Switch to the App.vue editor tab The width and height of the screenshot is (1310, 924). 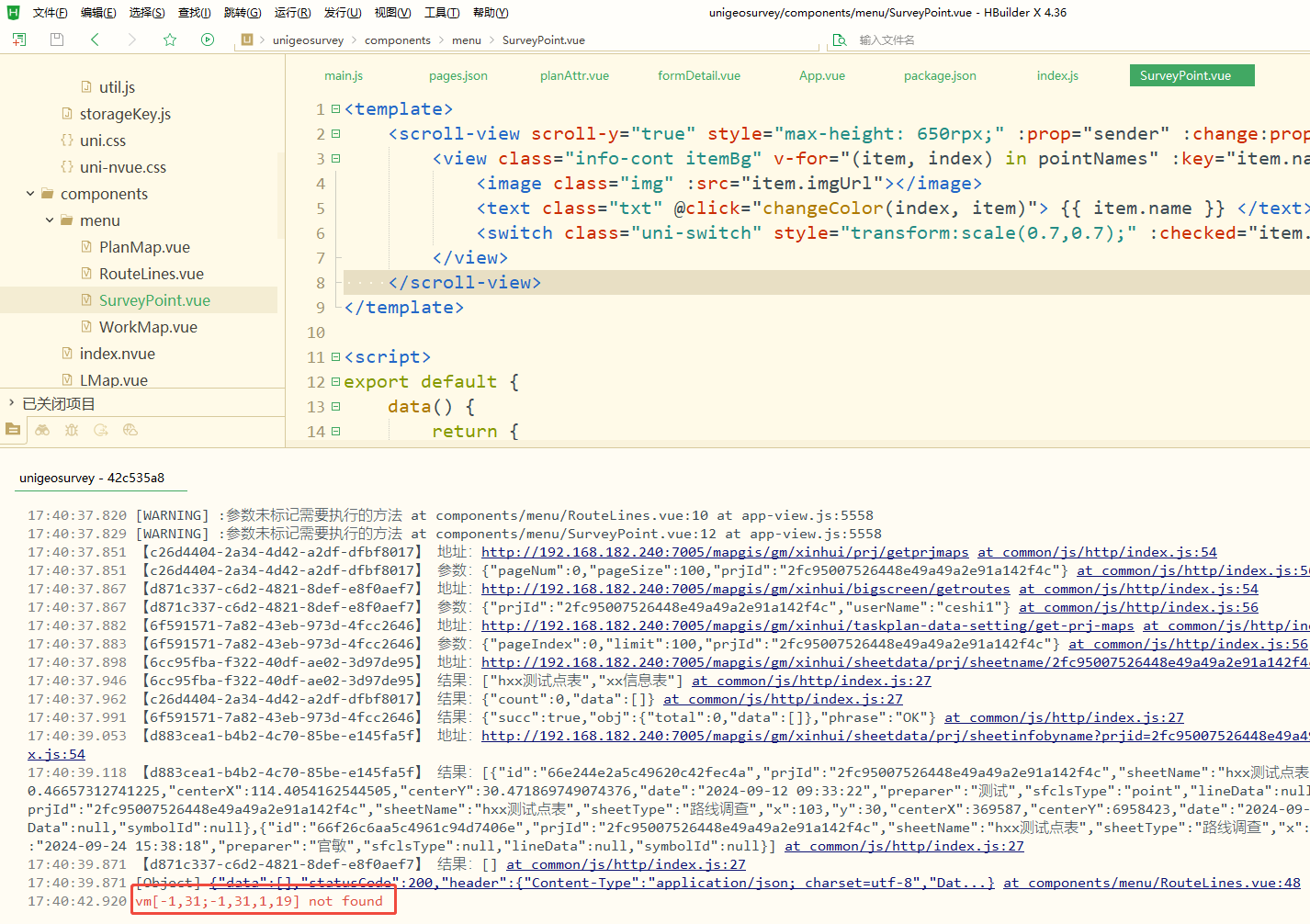click(x=822, y=75)
